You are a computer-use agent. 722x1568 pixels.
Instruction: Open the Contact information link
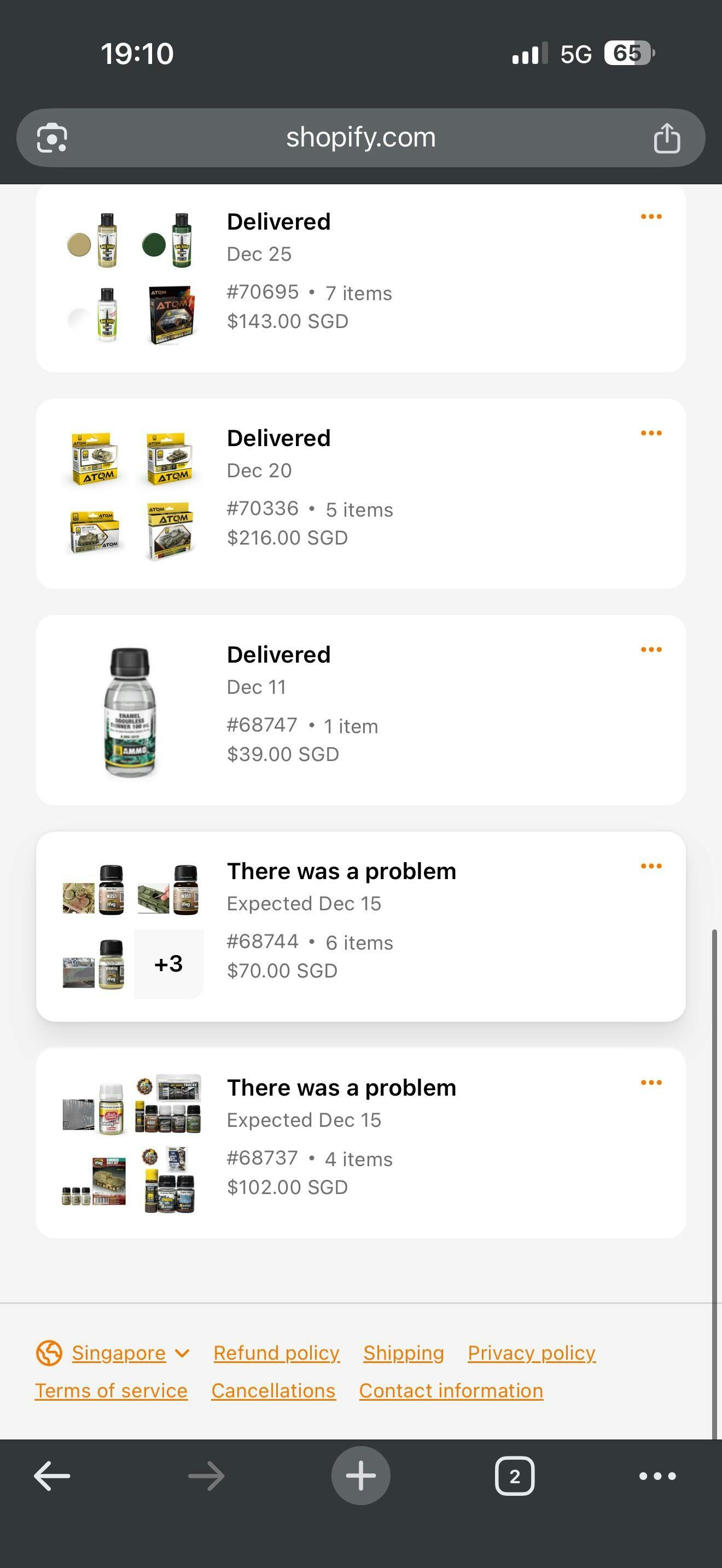[451, 1391]
